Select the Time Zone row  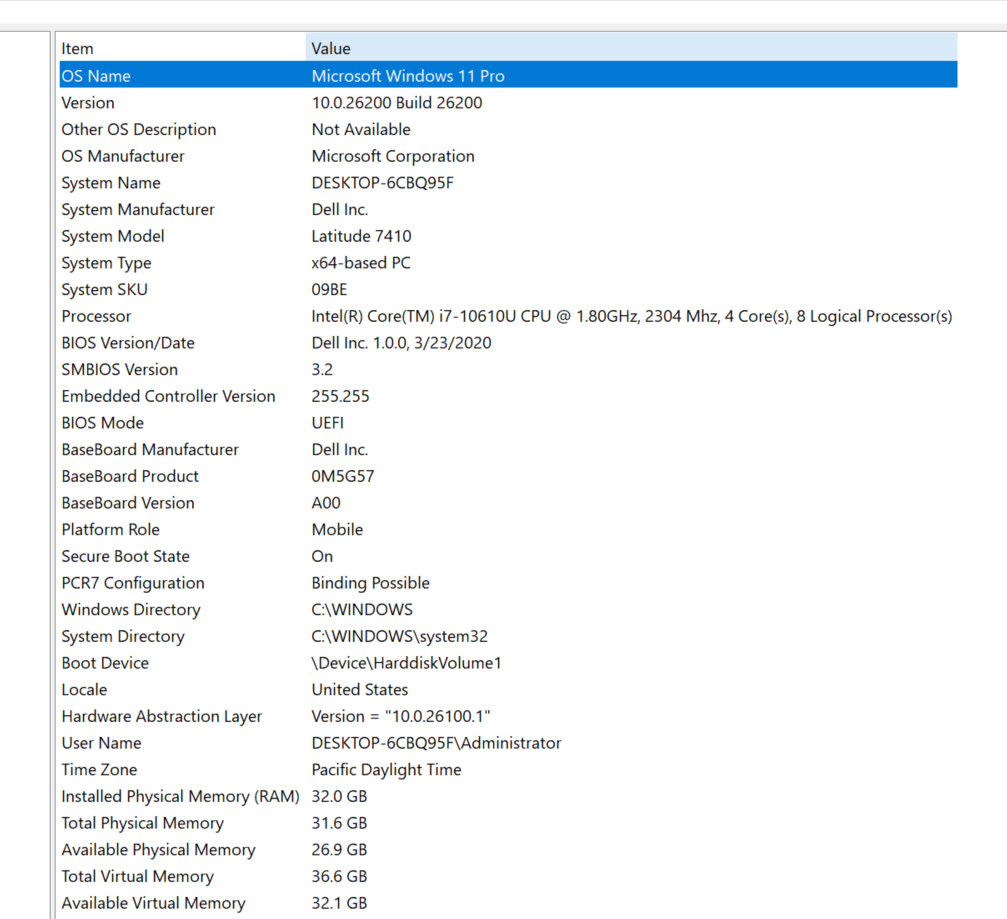point(508,769)
